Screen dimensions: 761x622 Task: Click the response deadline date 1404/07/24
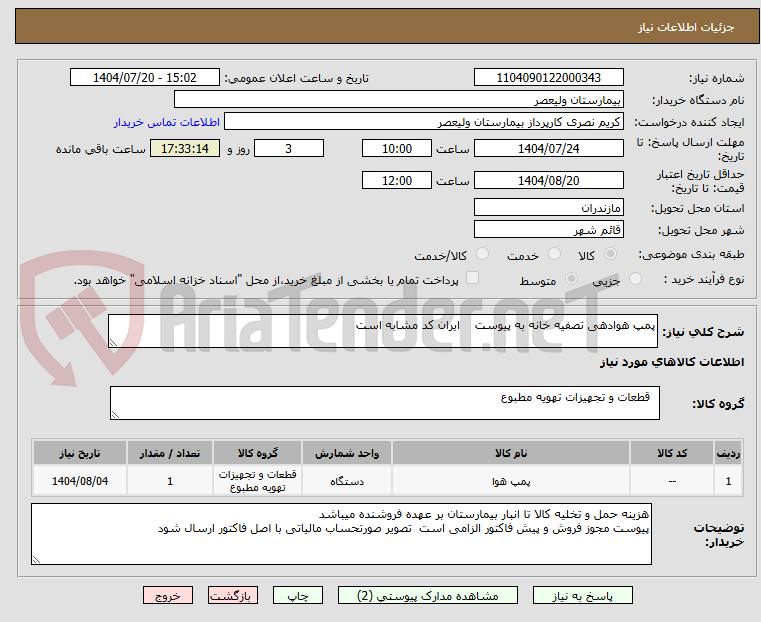(x=548, y=148)
